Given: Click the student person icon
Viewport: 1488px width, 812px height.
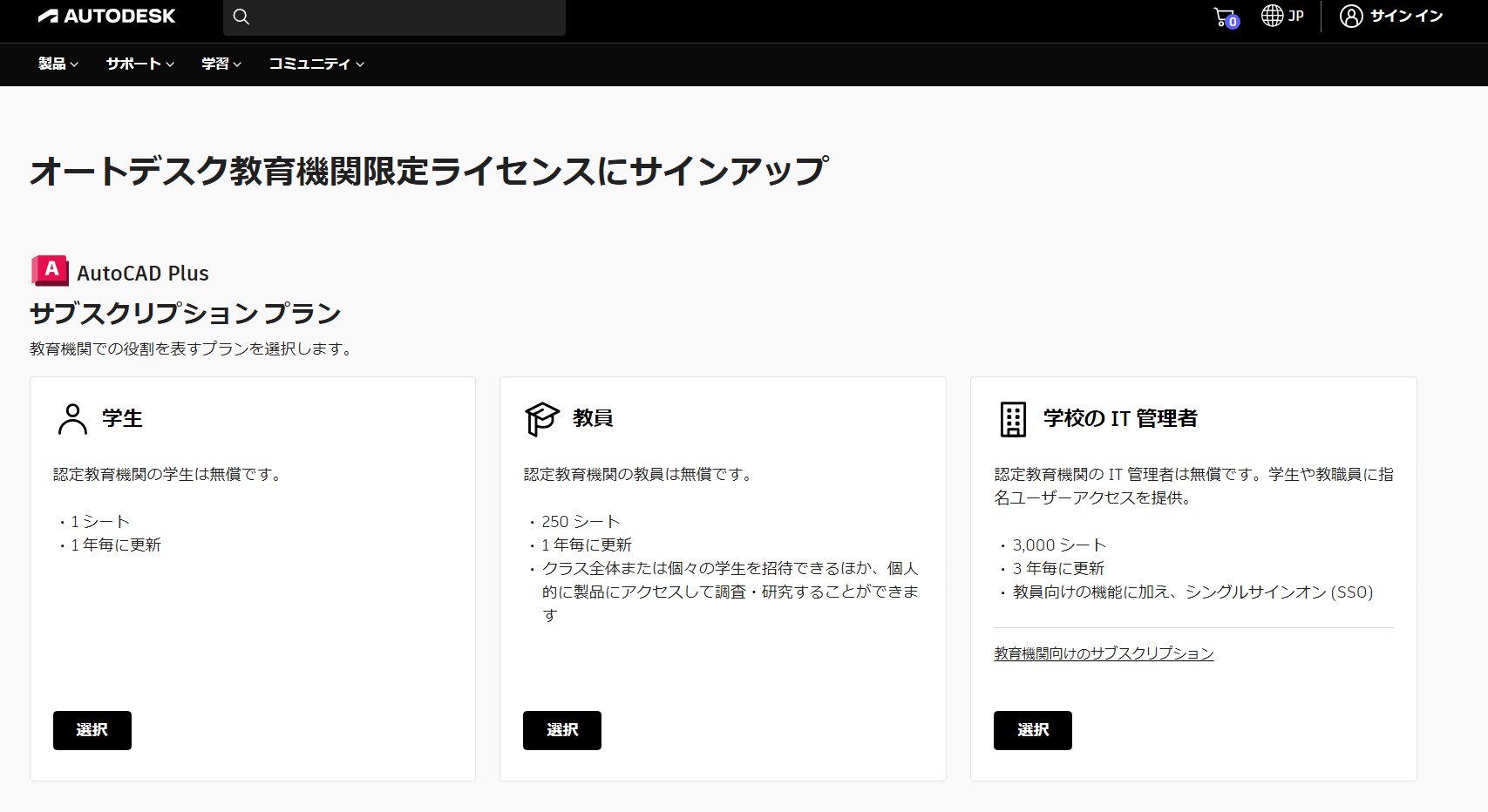Looking at the screenshot, I should 73,418.
